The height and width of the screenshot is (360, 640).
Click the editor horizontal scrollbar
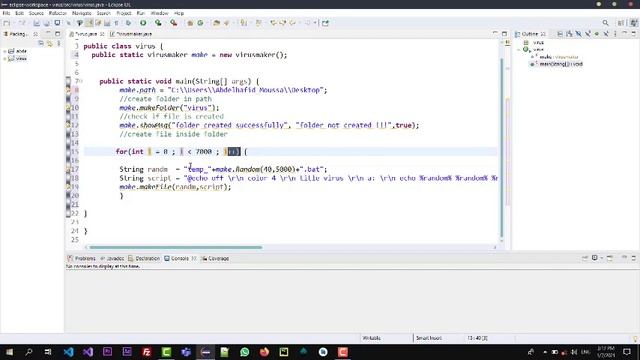(176, 247)
